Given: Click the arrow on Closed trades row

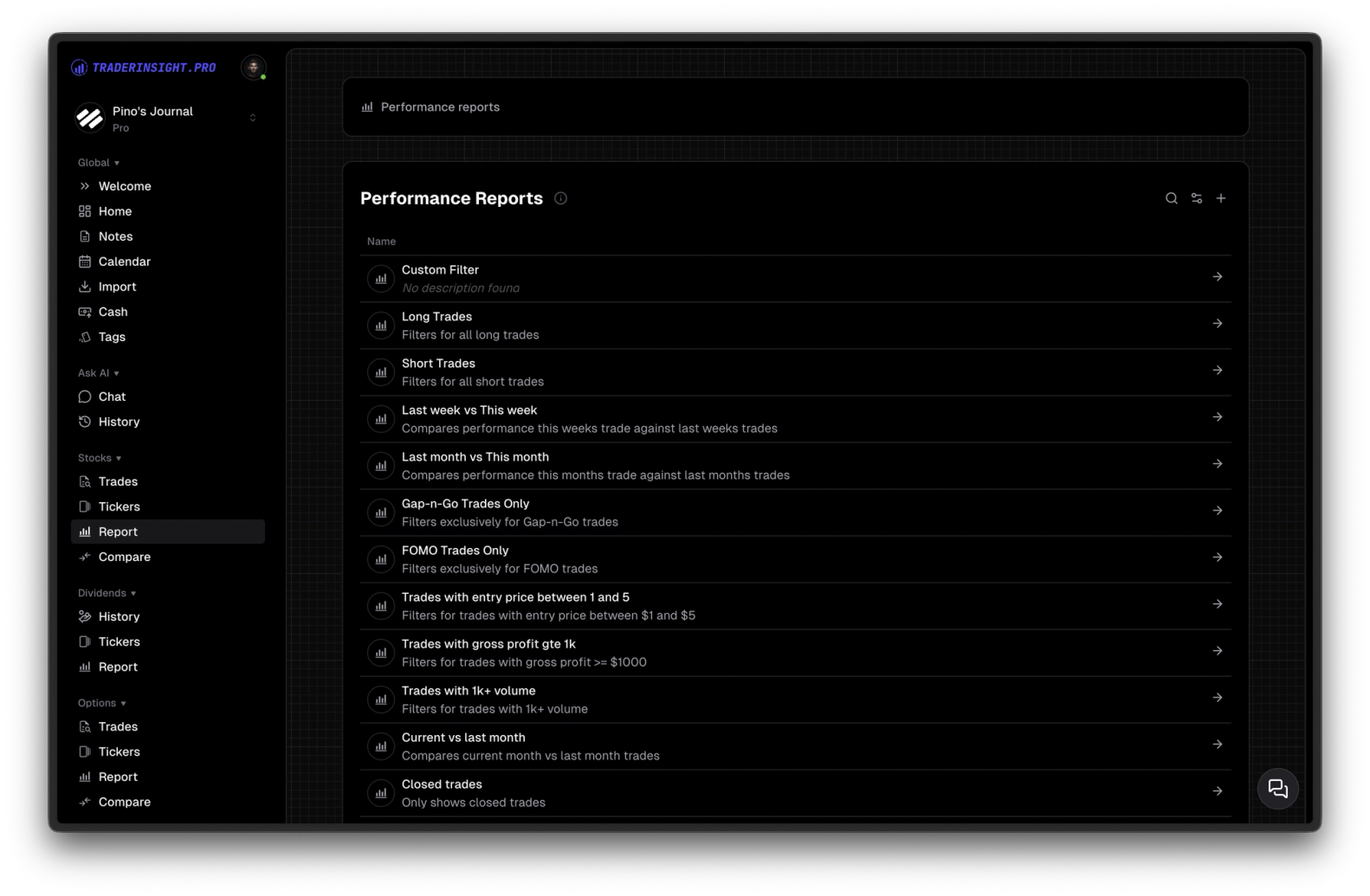Looking at the screenshot, I should [1218, 791].
